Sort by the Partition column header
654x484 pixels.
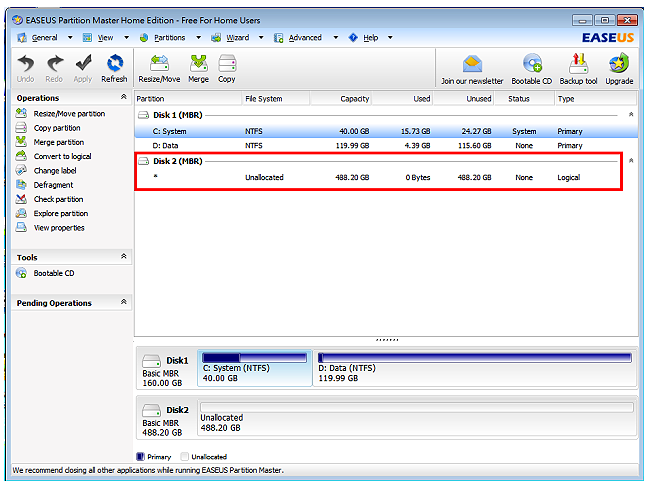click(x=188, y=99)
